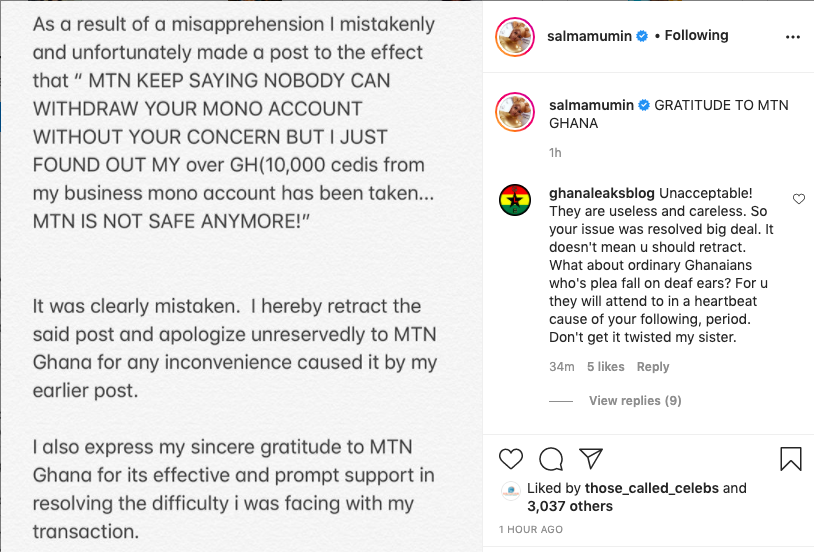Open the three-dot more options menu
Image resolution: width=814 pixels, height=552 pixels.
[x=793, y=37]
